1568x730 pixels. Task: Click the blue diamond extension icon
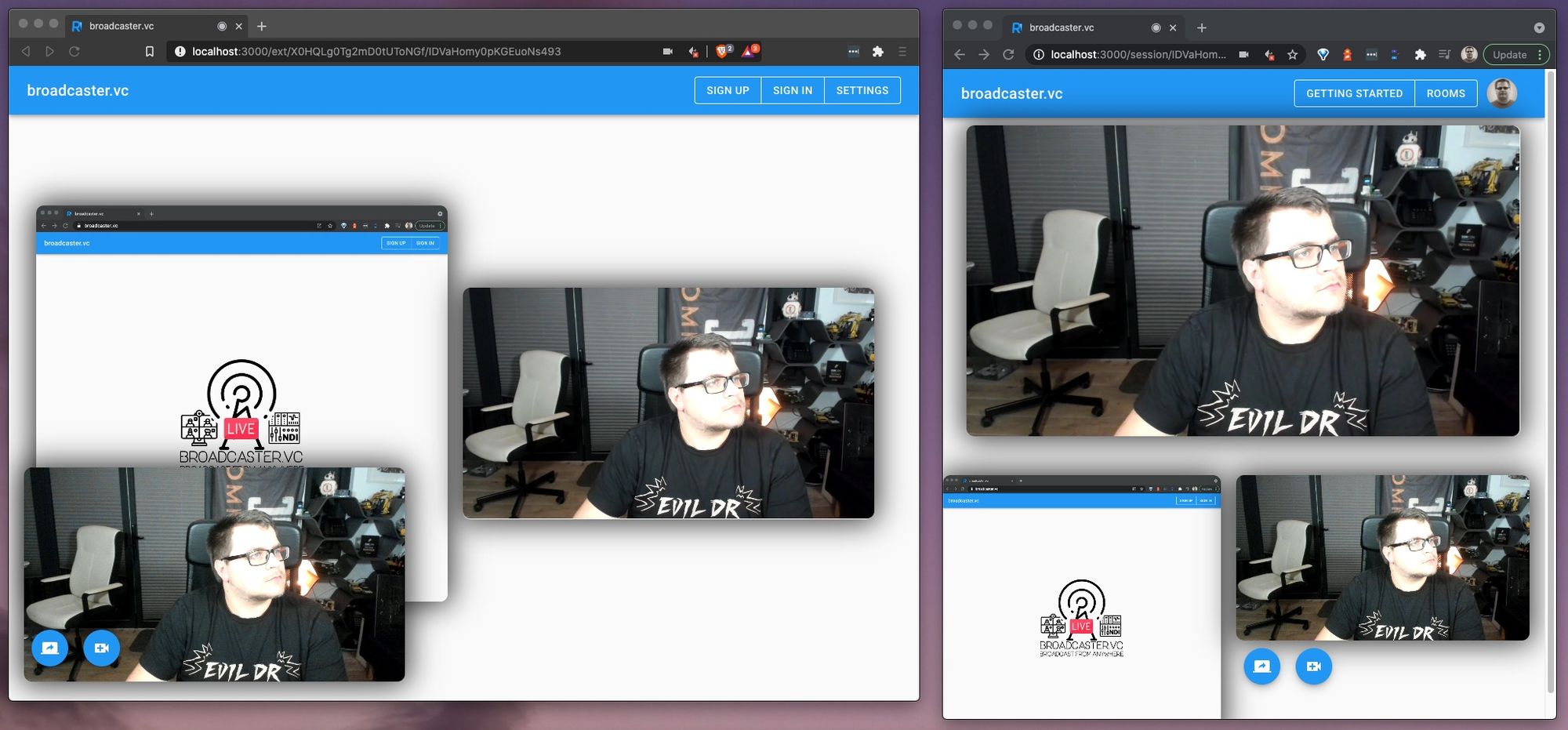[1323, 54]
